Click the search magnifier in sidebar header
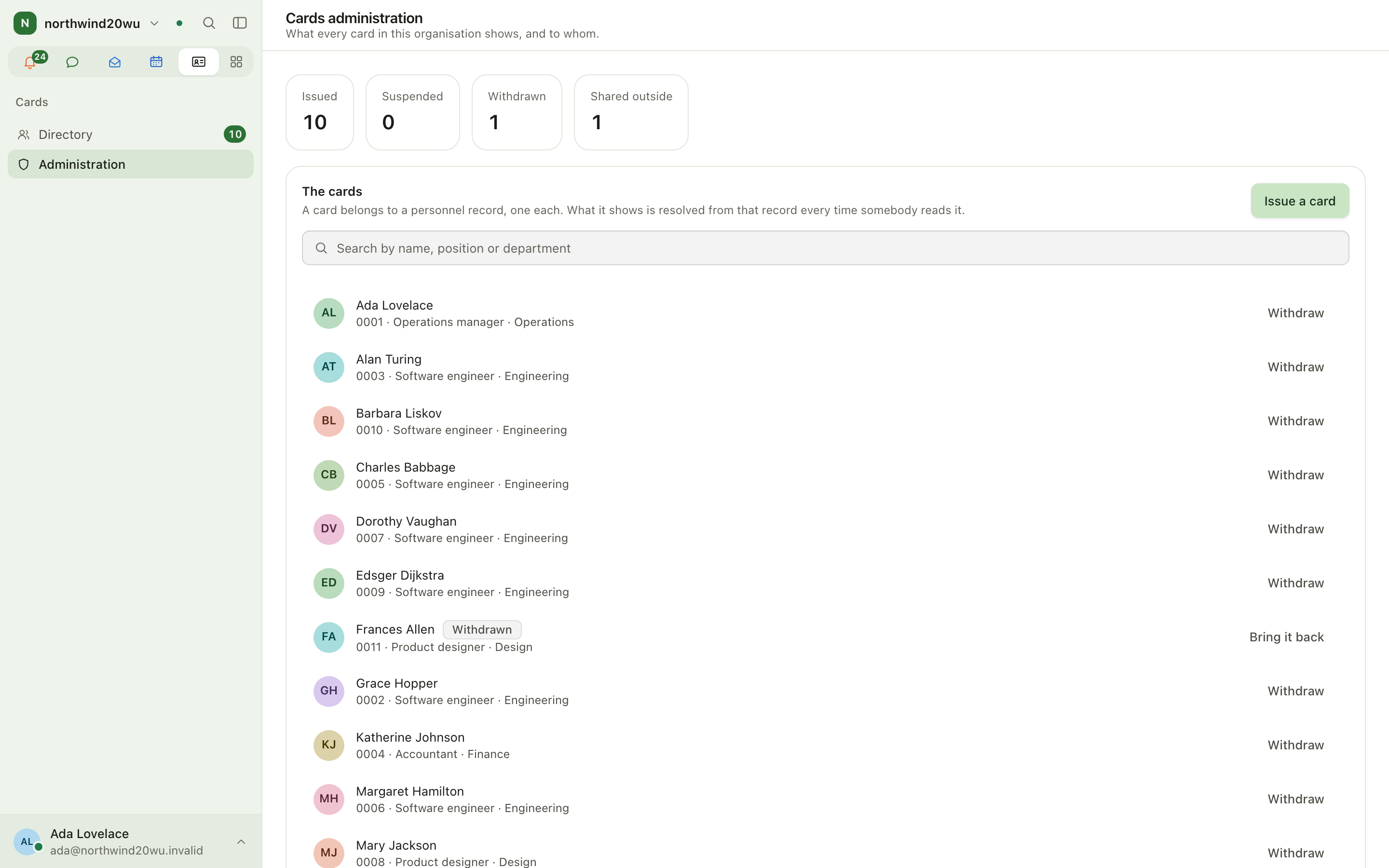This screenshot has height=868, width=1389. point(209,23)
